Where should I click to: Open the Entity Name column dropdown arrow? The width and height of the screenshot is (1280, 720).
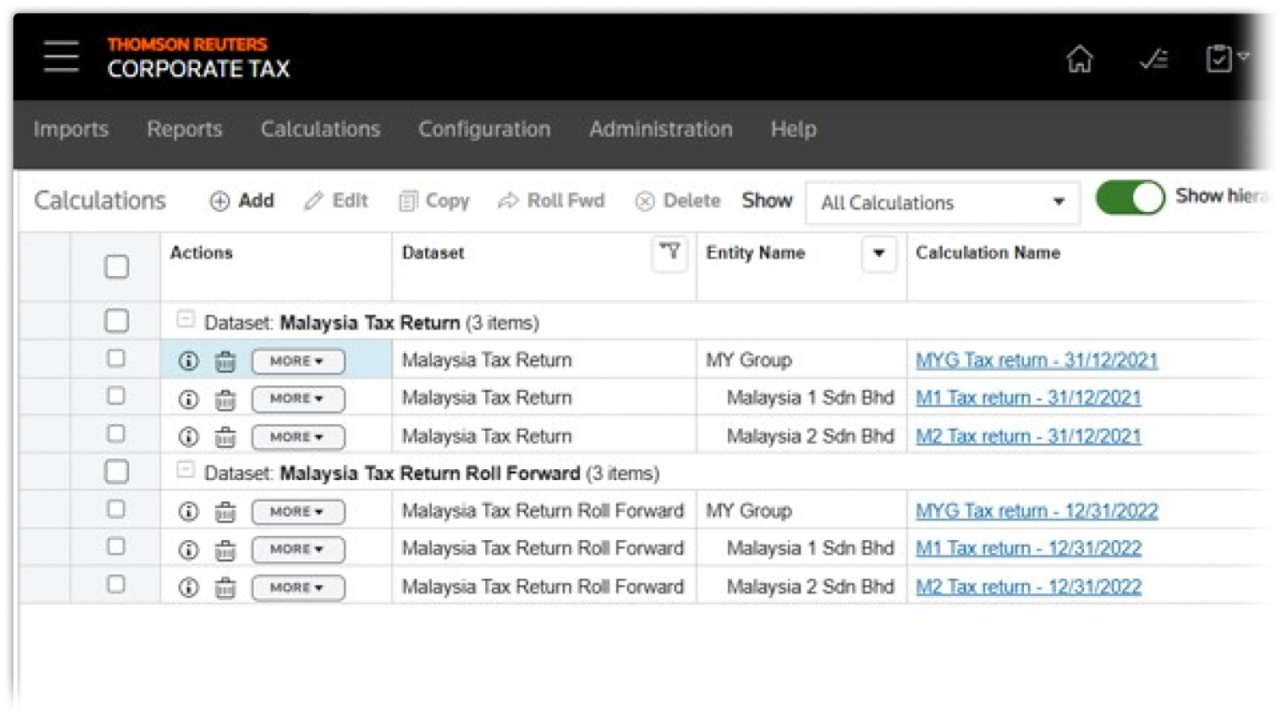[879, 253]
